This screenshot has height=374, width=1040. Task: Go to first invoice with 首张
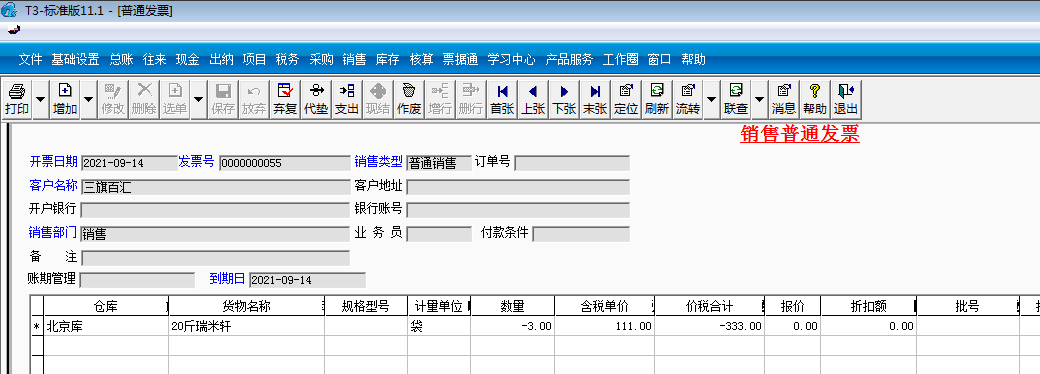click(502, 99)
